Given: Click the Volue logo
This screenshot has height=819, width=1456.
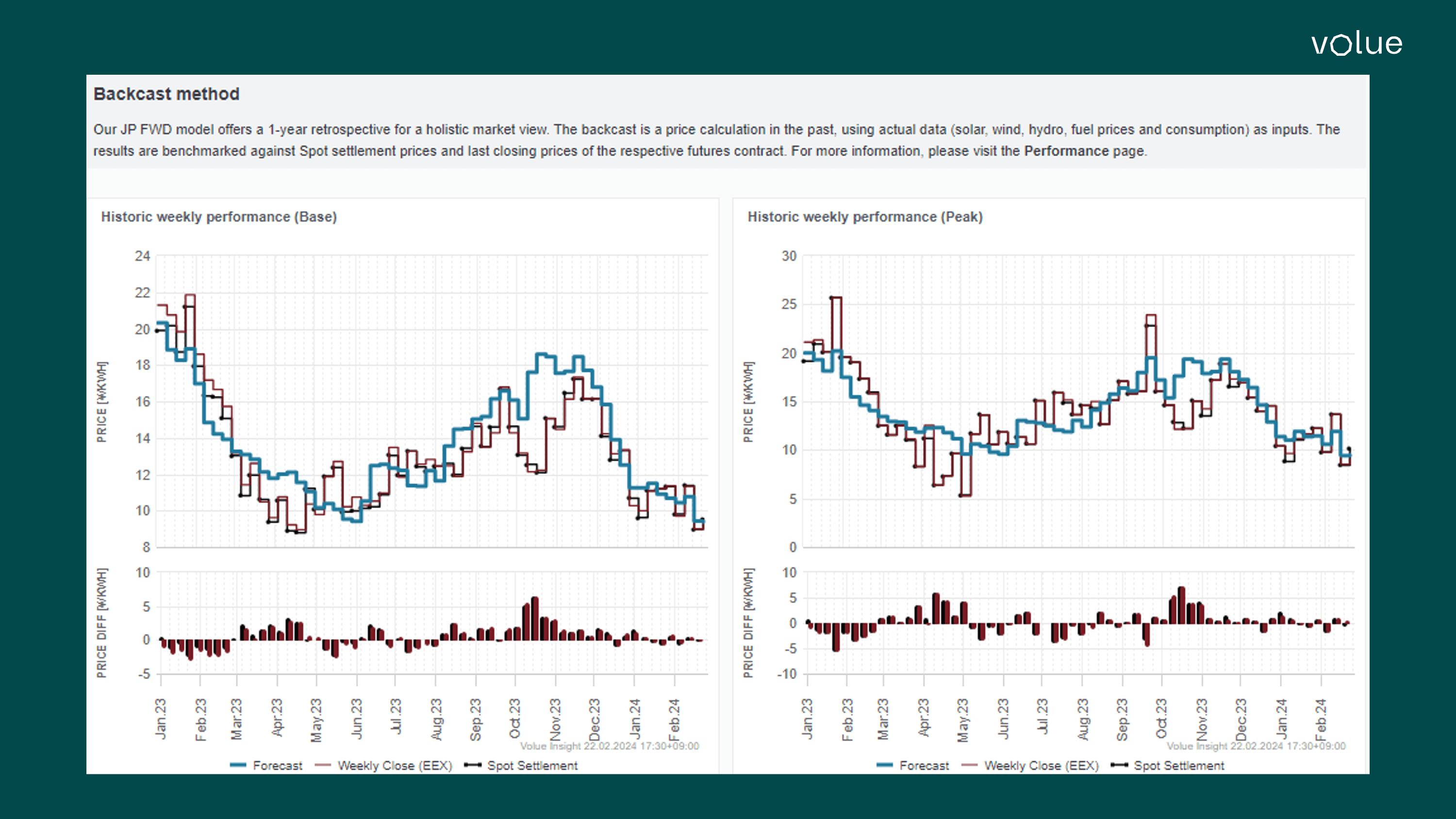Looking at the screenshot, I should pos(1357,44).
